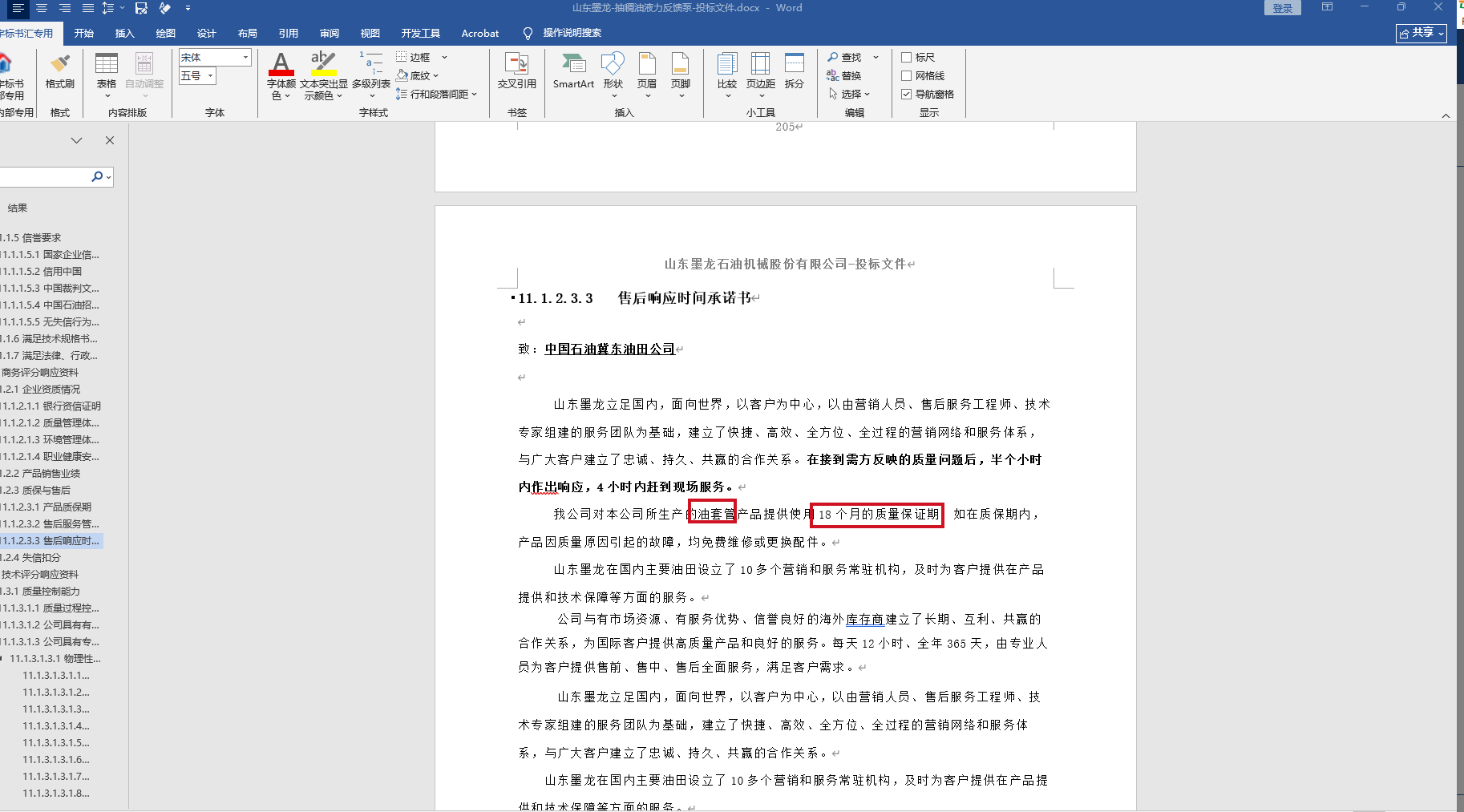Viewport: 1464px width, 812px height.
Task: Open the 宋体 font name dropdown
Action: click(x=245, y=57)
